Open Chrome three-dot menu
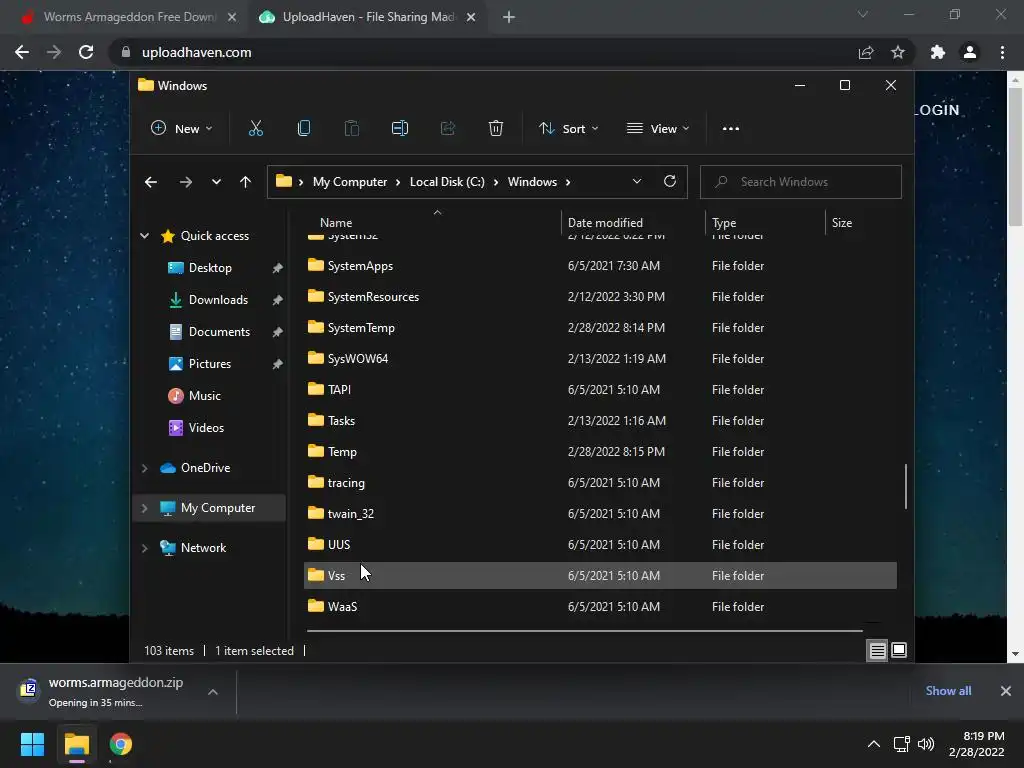 coord(1002,52)
